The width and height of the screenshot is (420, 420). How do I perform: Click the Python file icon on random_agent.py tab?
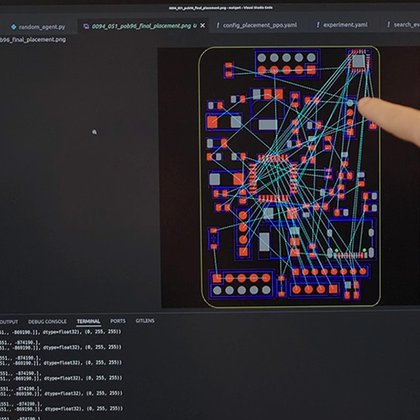click(x=14, y=27)
